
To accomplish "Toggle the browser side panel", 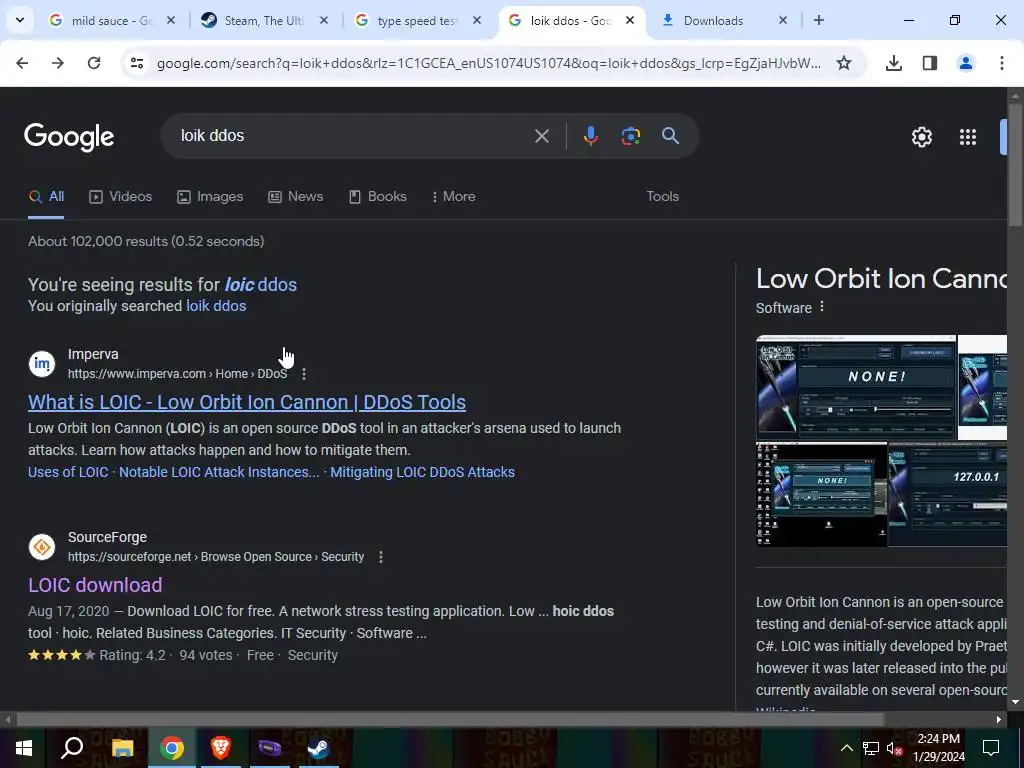I will (x=929, y=63).
